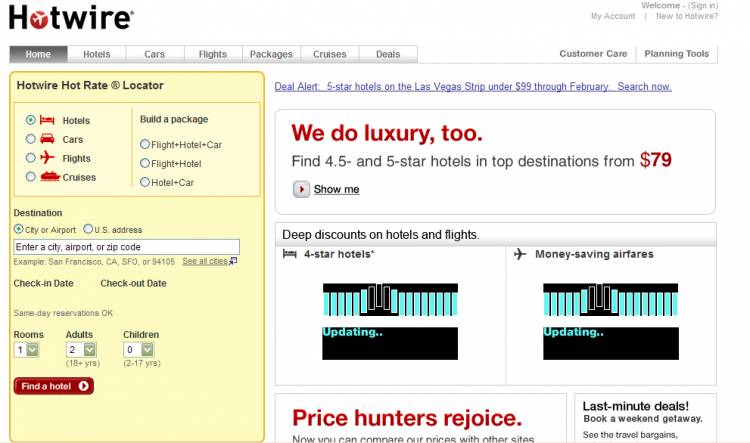Open the Children dropdown
The image size is (750, 443).
click(139, 350)
